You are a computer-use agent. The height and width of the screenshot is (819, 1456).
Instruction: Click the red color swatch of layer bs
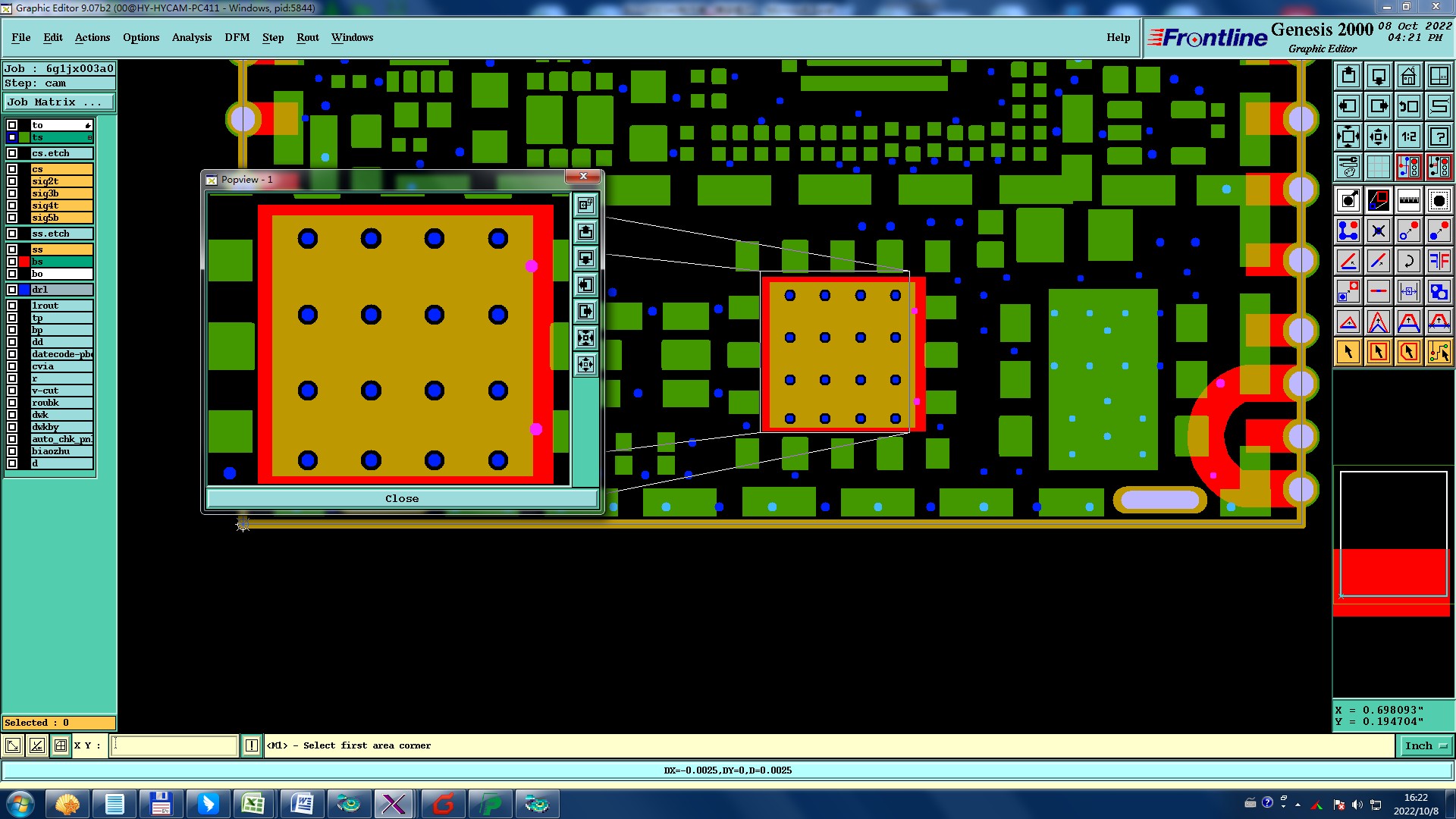(x=24, y=262)
